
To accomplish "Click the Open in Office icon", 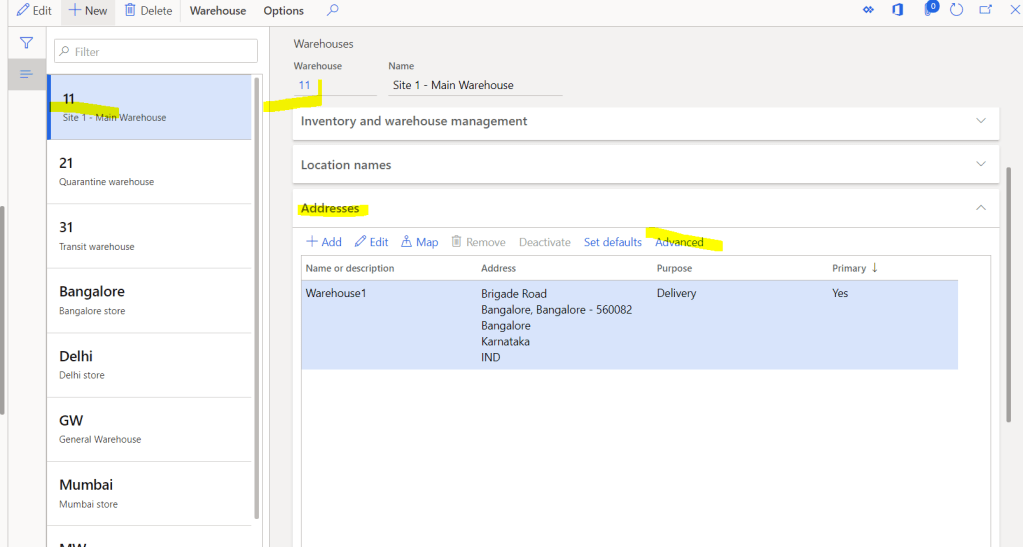I will [x=897, y=10].
